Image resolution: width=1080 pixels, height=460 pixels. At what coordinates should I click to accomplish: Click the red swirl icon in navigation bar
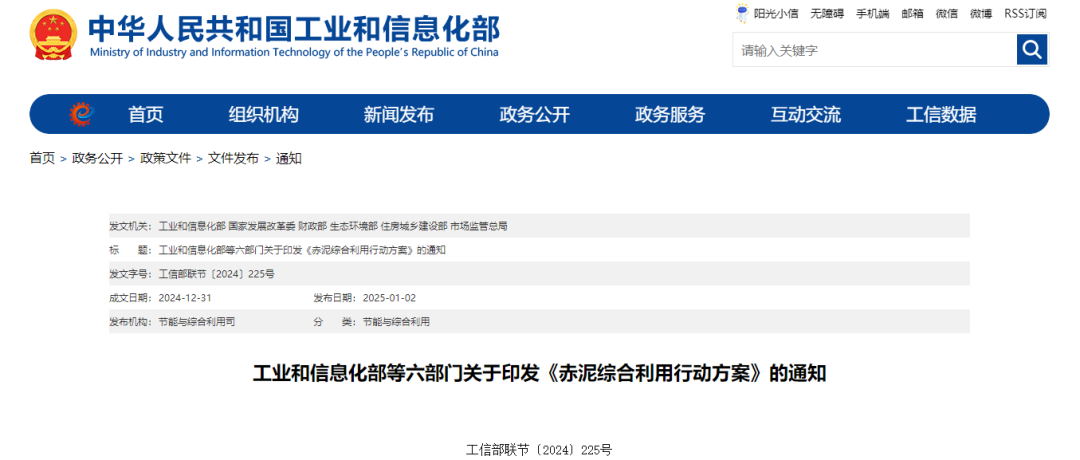click(81, 114)
